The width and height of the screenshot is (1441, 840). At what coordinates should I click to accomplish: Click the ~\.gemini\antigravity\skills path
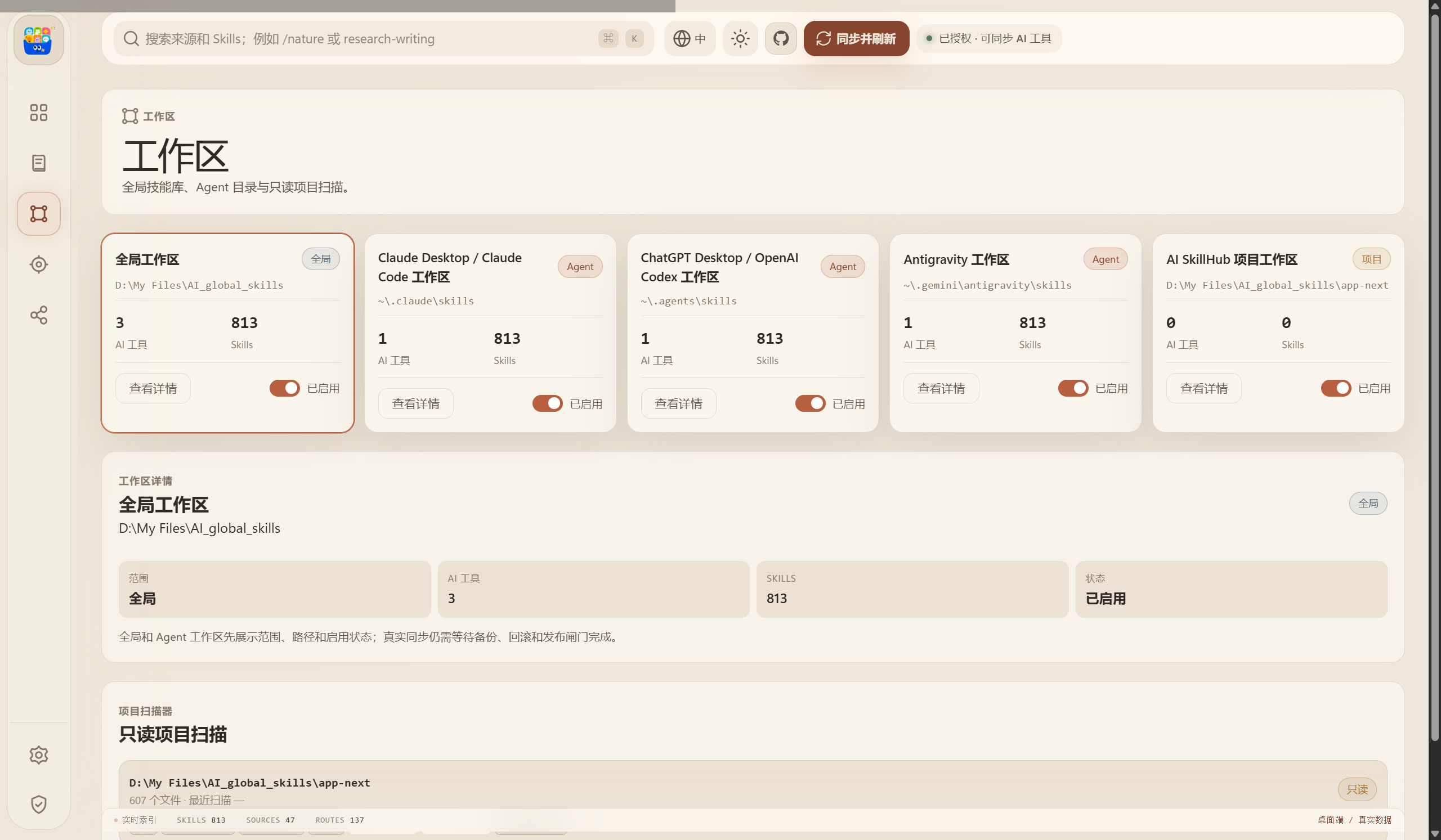click(987, 285)
